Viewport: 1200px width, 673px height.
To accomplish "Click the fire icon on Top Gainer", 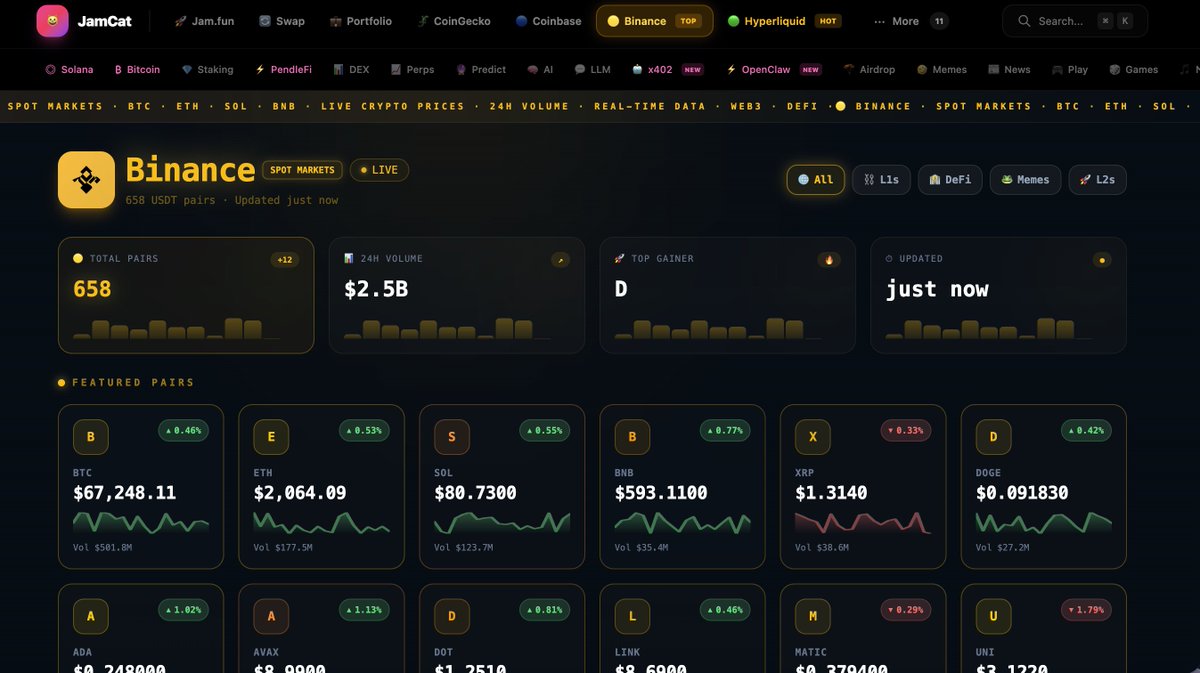I will point(829,260).
